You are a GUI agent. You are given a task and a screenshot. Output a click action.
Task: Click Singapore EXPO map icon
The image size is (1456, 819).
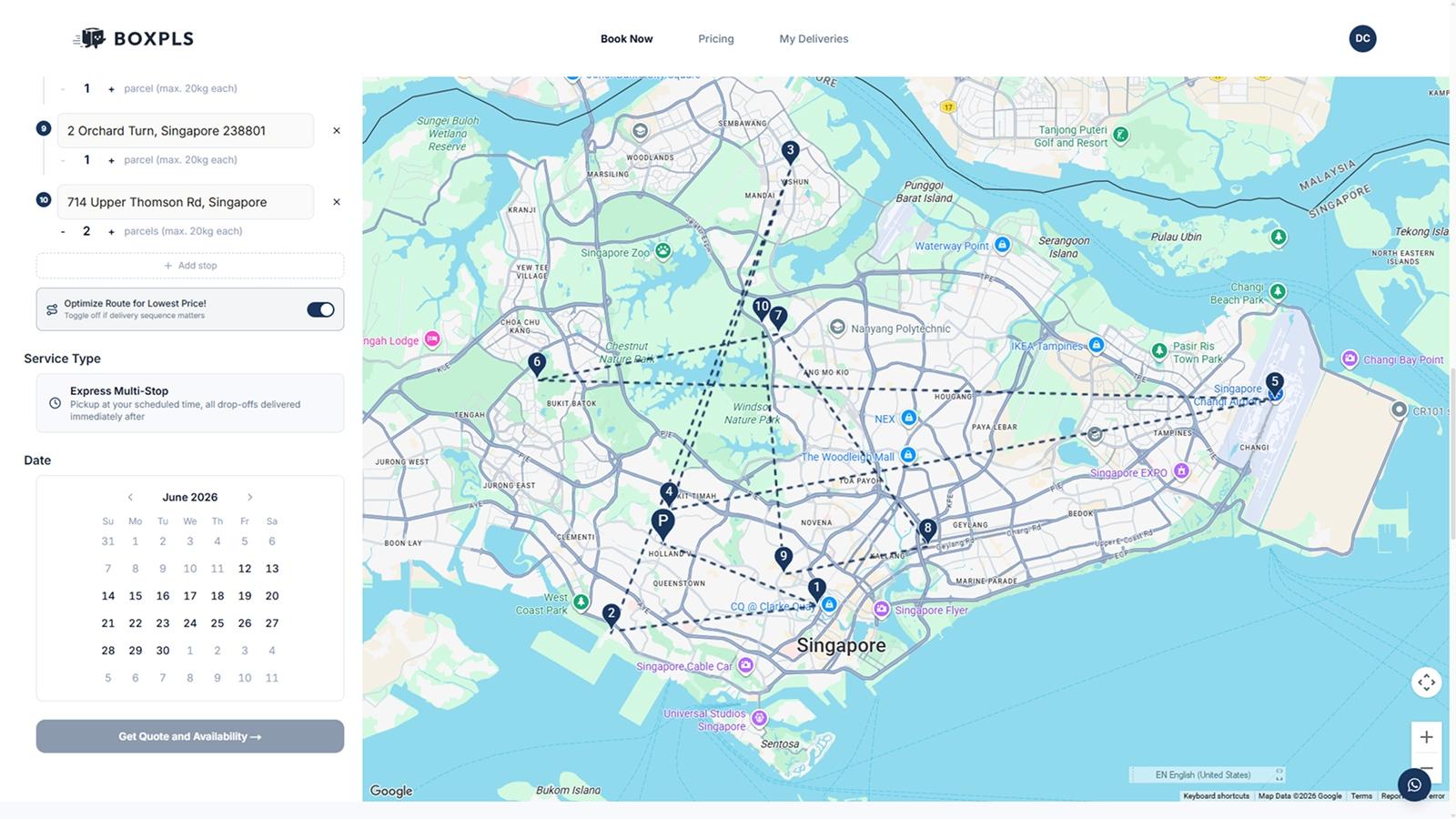1181,471
